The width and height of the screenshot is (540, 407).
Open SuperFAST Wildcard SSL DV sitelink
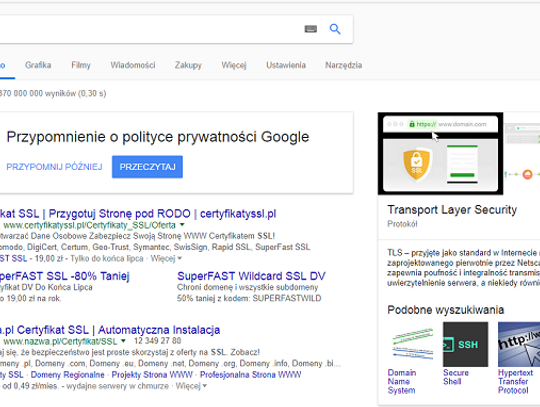pos(251,276)
